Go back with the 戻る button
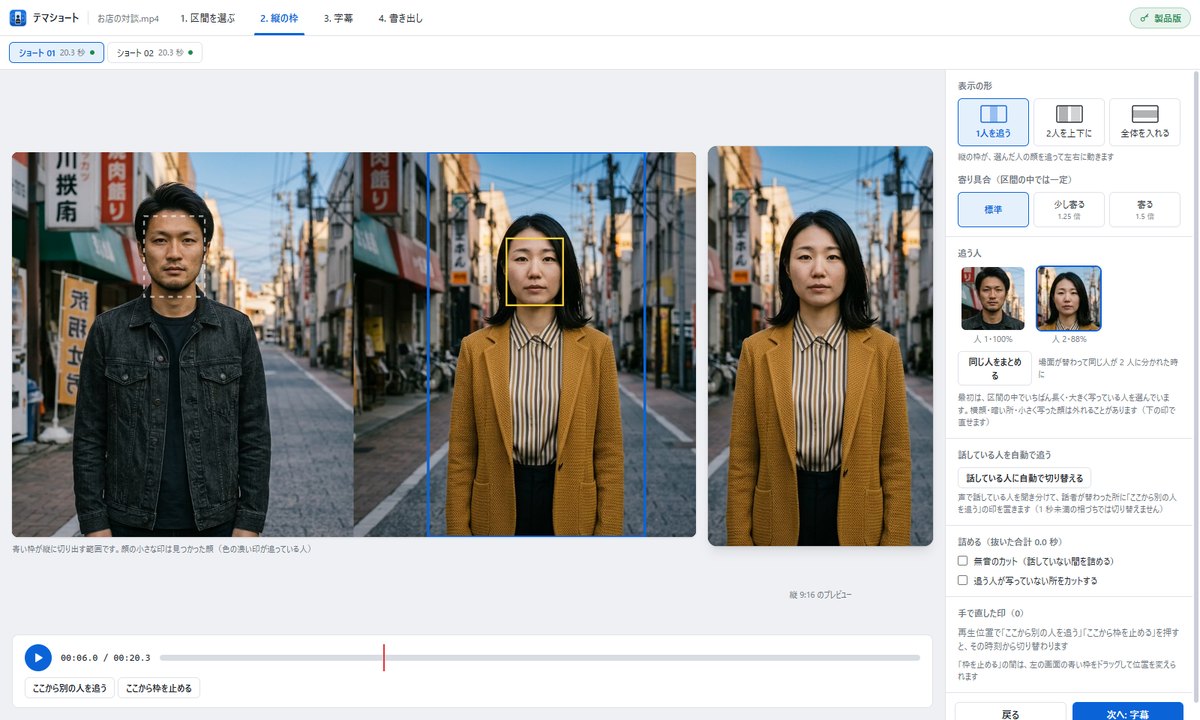 tap(1011, 713)
